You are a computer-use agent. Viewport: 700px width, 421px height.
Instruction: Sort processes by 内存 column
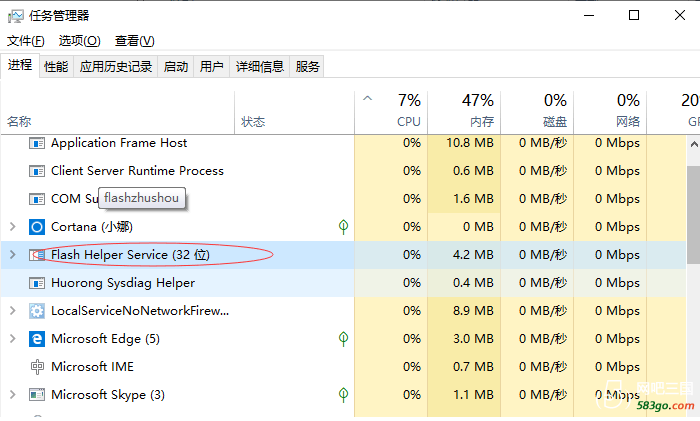(464, 113)
